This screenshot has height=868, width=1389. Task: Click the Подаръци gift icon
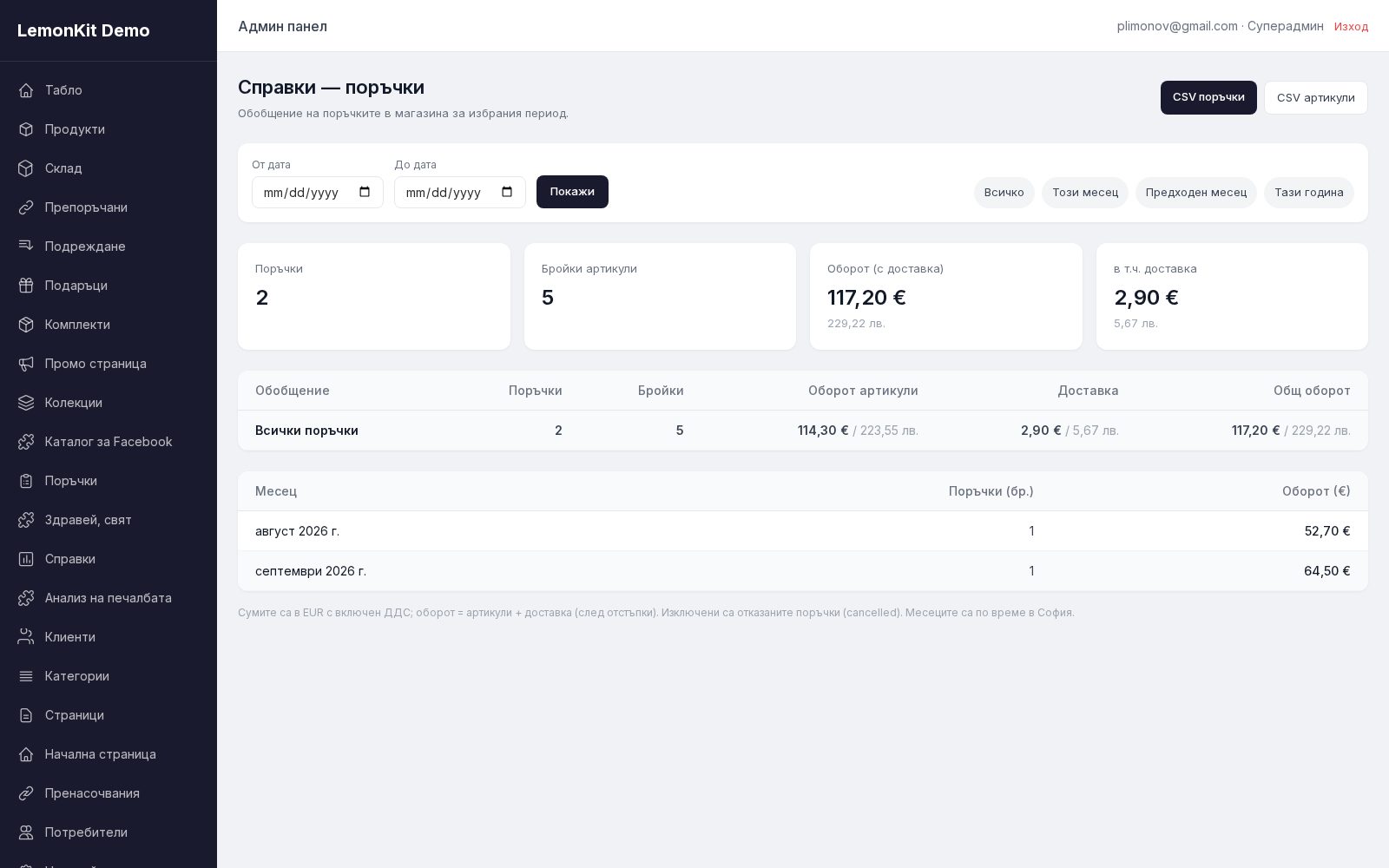(x=26, y=286)
